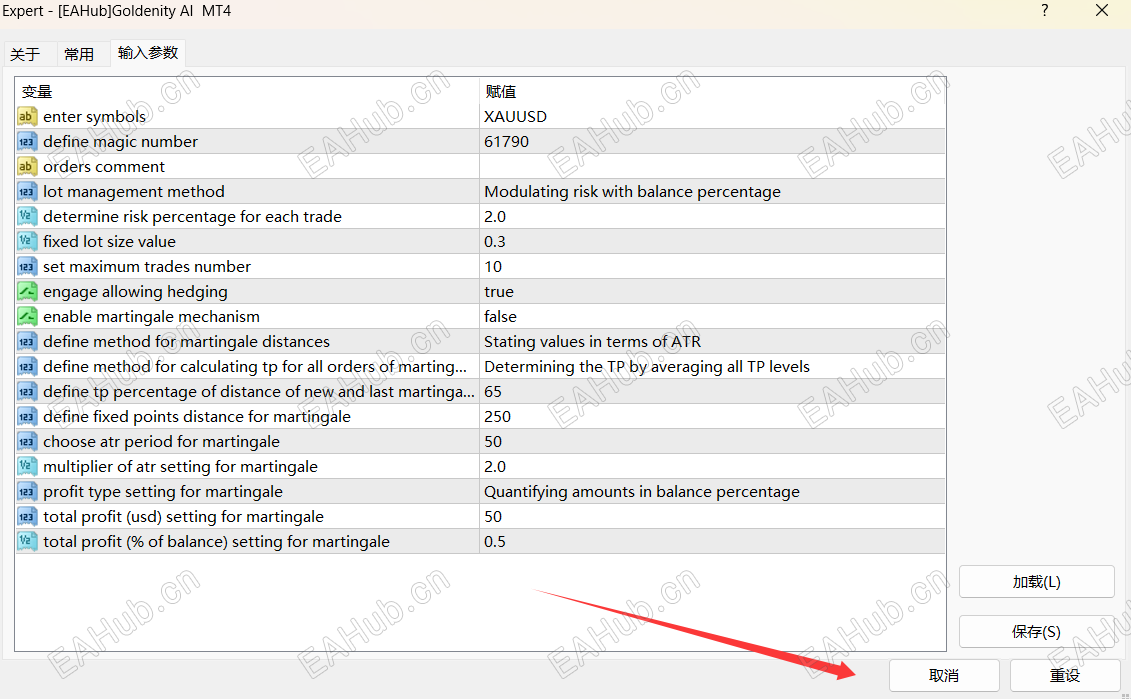Edit the XAUUSD symbols value

(712, 116)
